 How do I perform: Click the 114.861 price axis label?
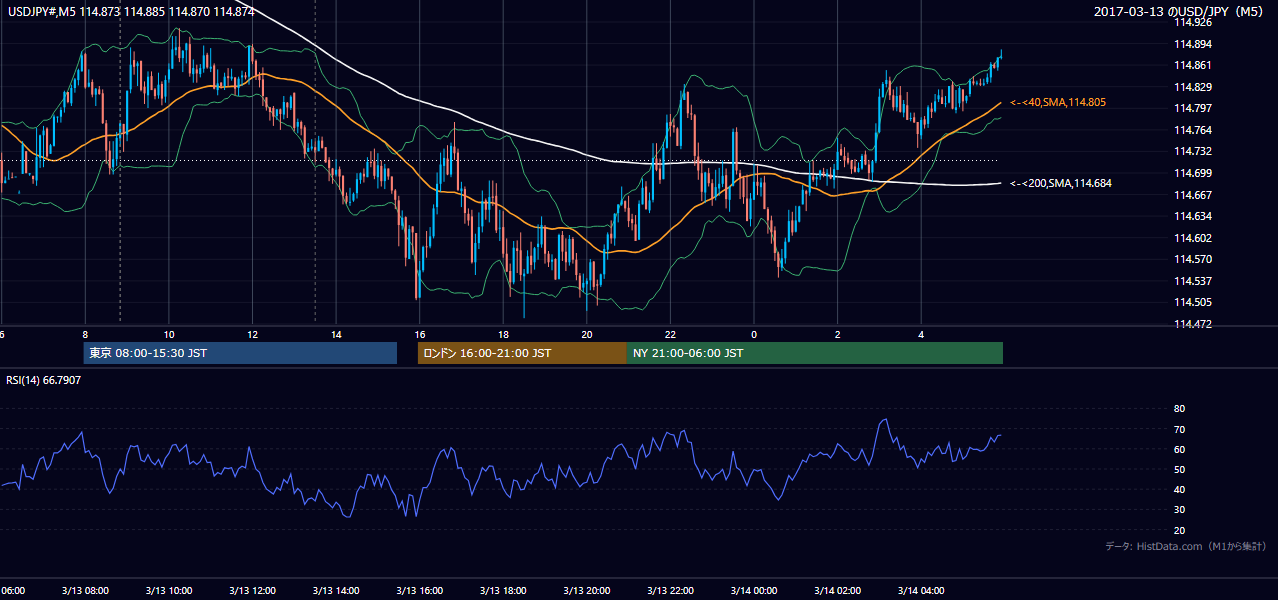1191,65
